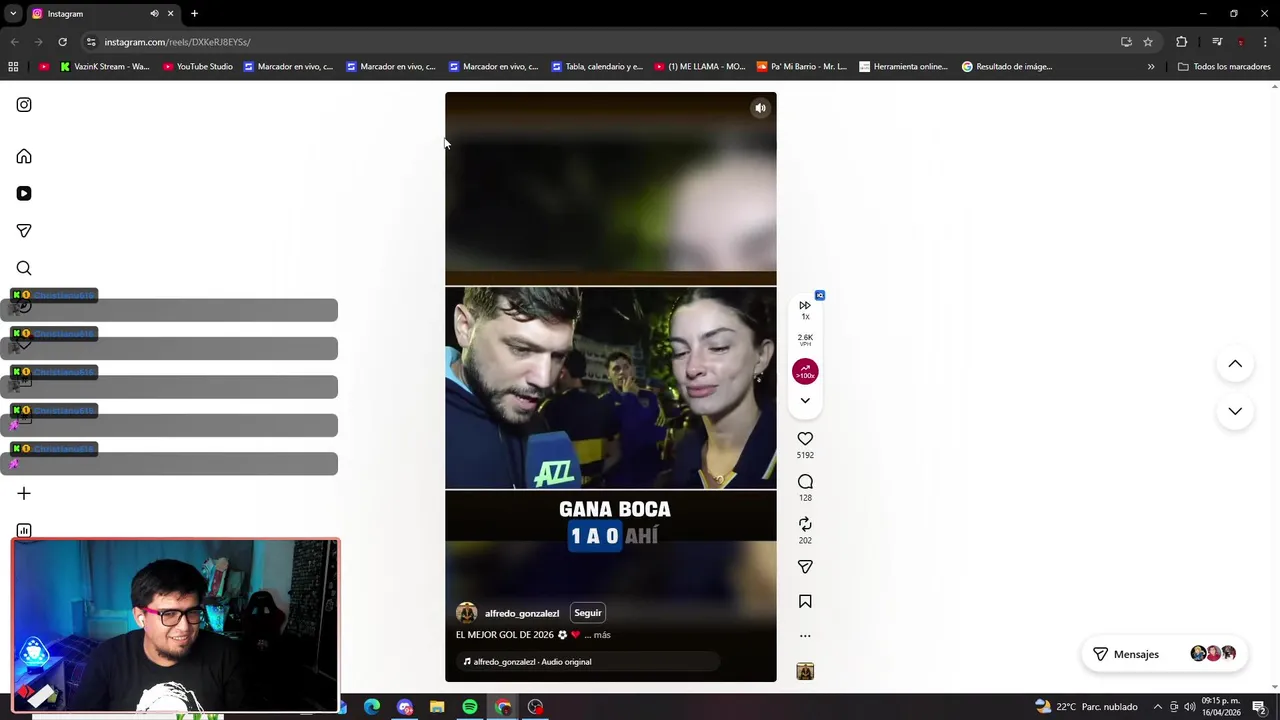Viewport: 1280px width, 720px height.
Task: Go to previous reel with up arrow
Action: click(x=1235, y=364)
